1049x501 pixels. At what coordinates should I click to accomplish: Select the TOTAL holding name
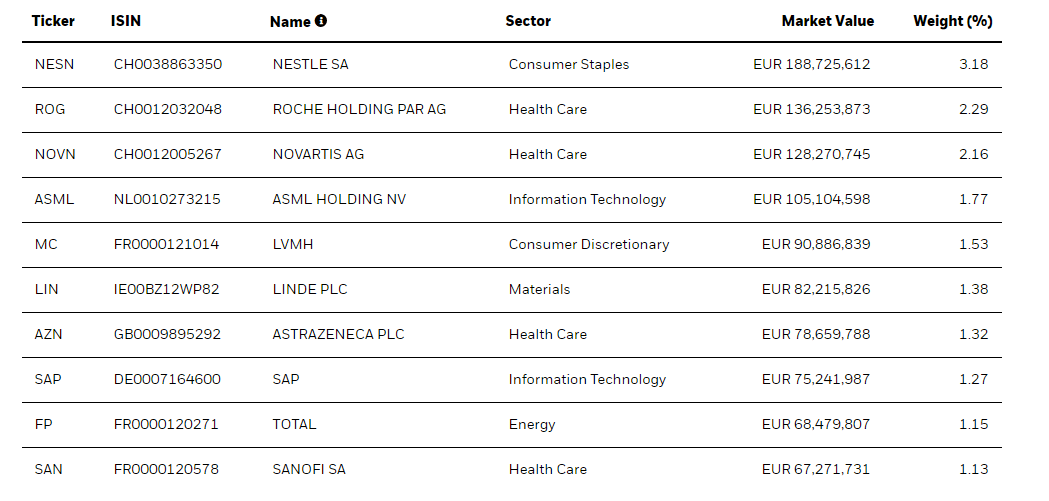coord(294,424)
